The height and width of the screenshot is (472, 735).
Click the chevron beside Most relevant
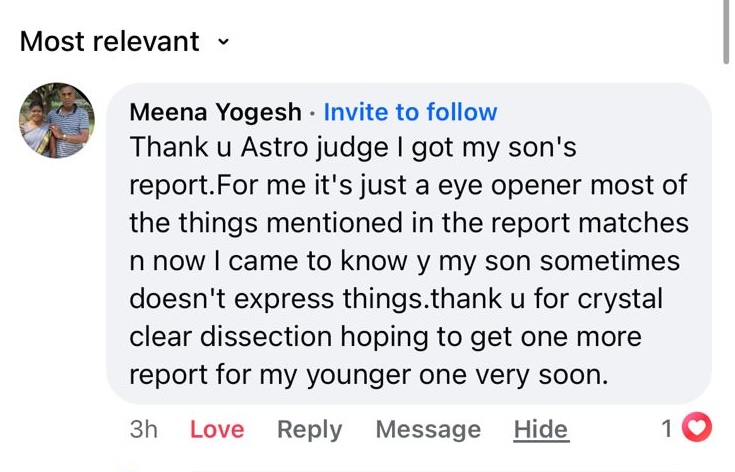(x=223, y=42)
